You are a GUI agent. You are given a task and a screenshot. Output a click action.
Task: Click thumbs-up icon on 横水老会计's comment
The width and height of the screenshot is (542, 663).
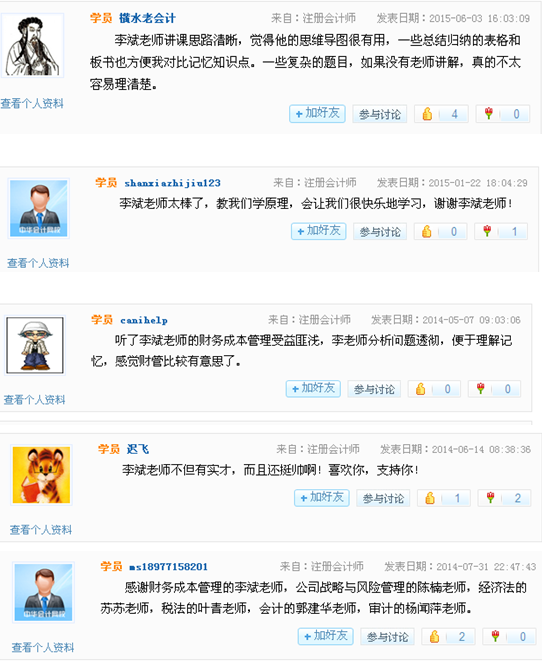coord(427,114)
